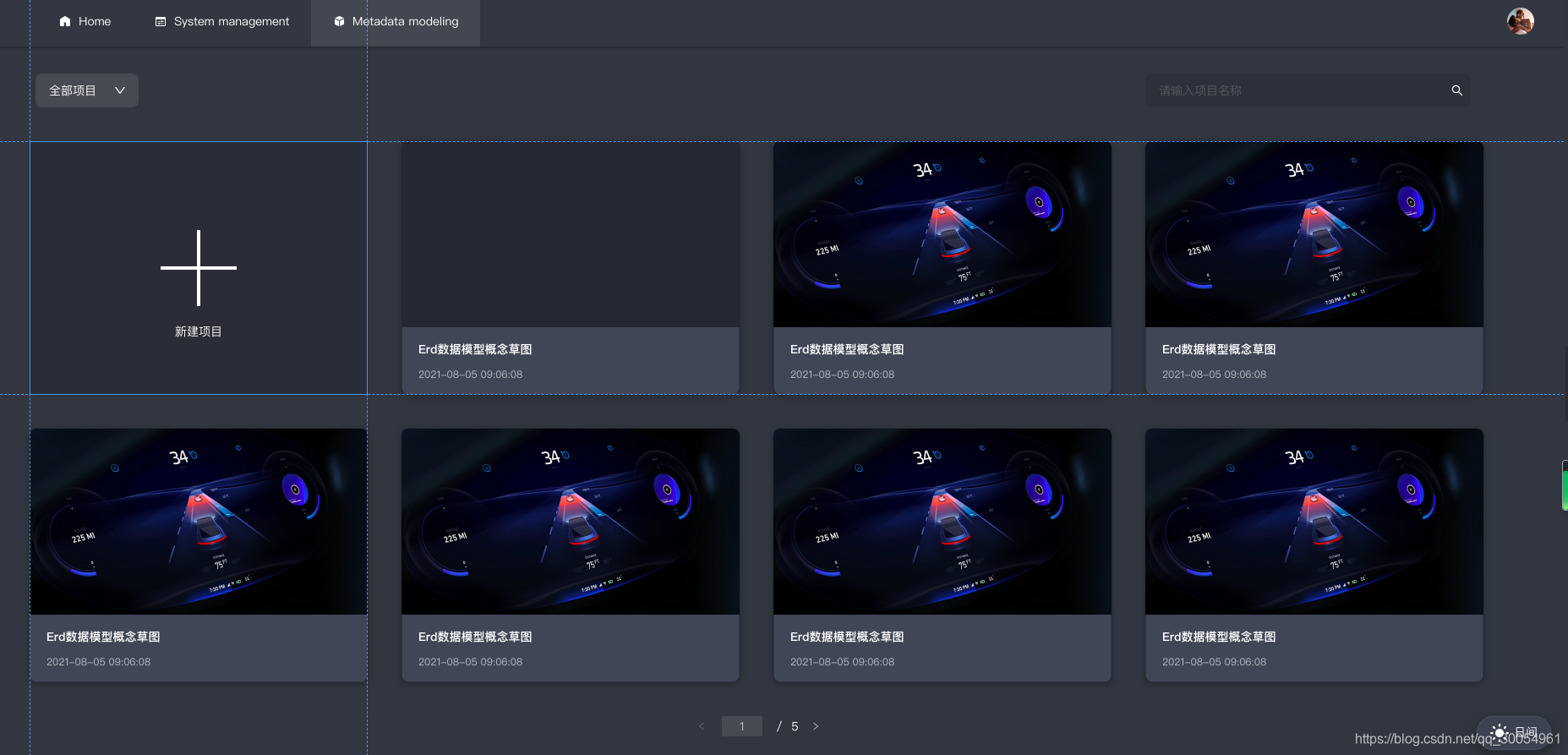Click the 新建项目 label

tap(199, 331)
